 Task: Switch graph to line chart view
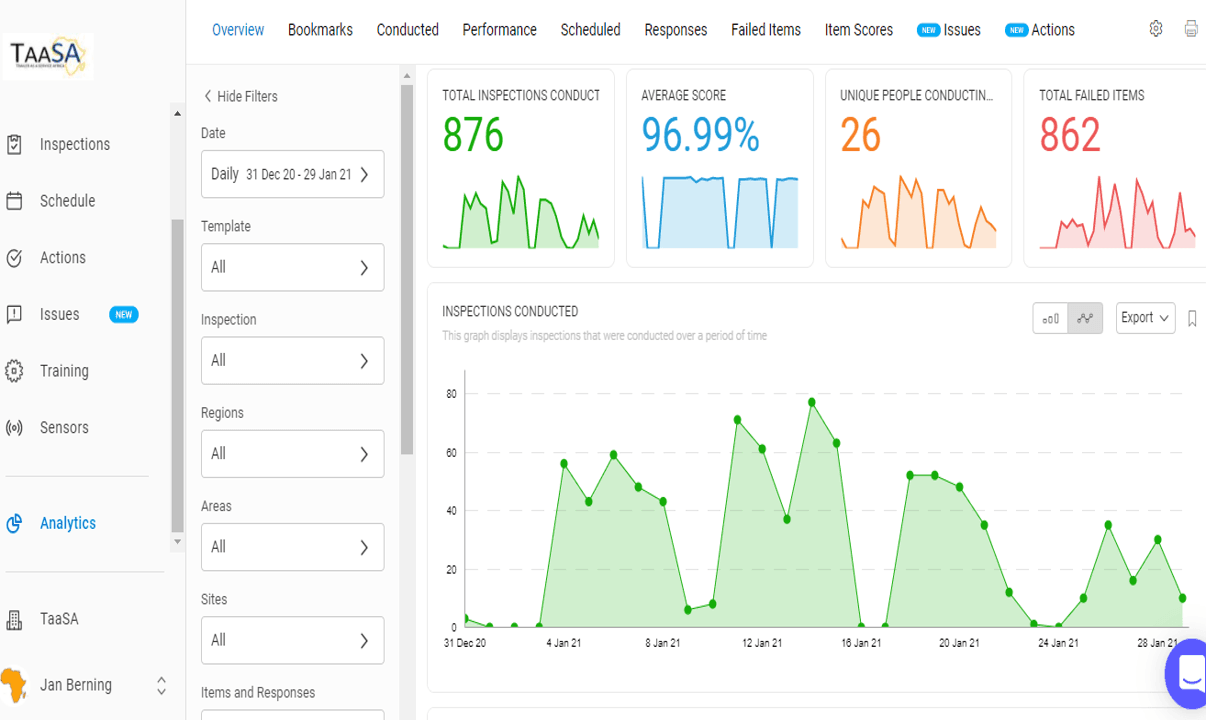[x=1085, y=319]
